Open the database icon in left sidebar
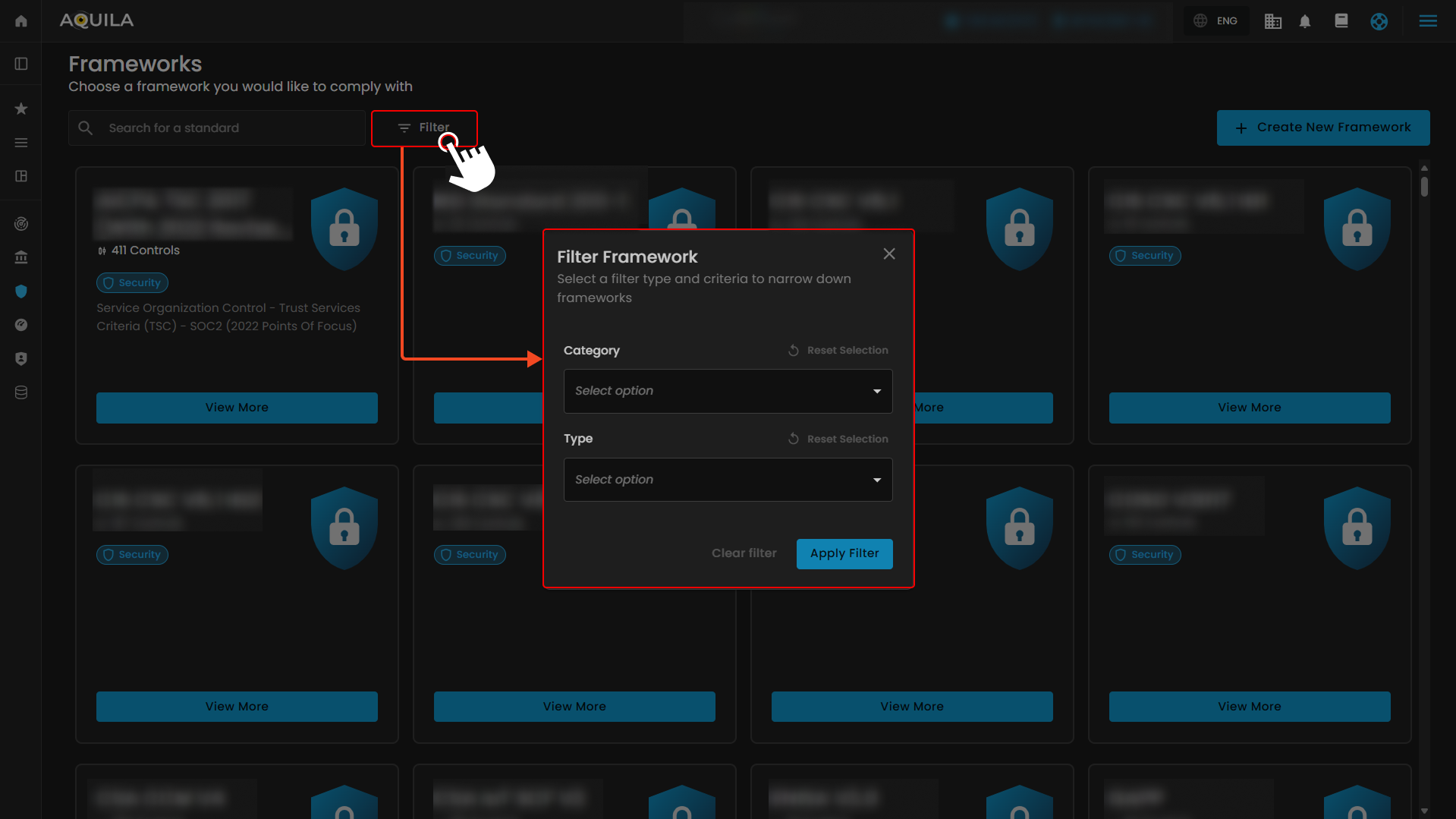This screenshot has width=1456, height=819. coord(21,392)
